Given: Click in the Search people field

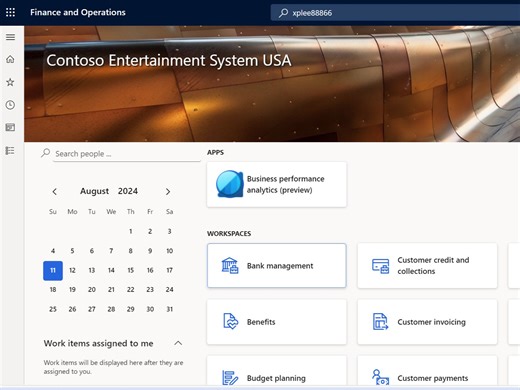Looking at the screenshot, I should click(x=127, y=154).
